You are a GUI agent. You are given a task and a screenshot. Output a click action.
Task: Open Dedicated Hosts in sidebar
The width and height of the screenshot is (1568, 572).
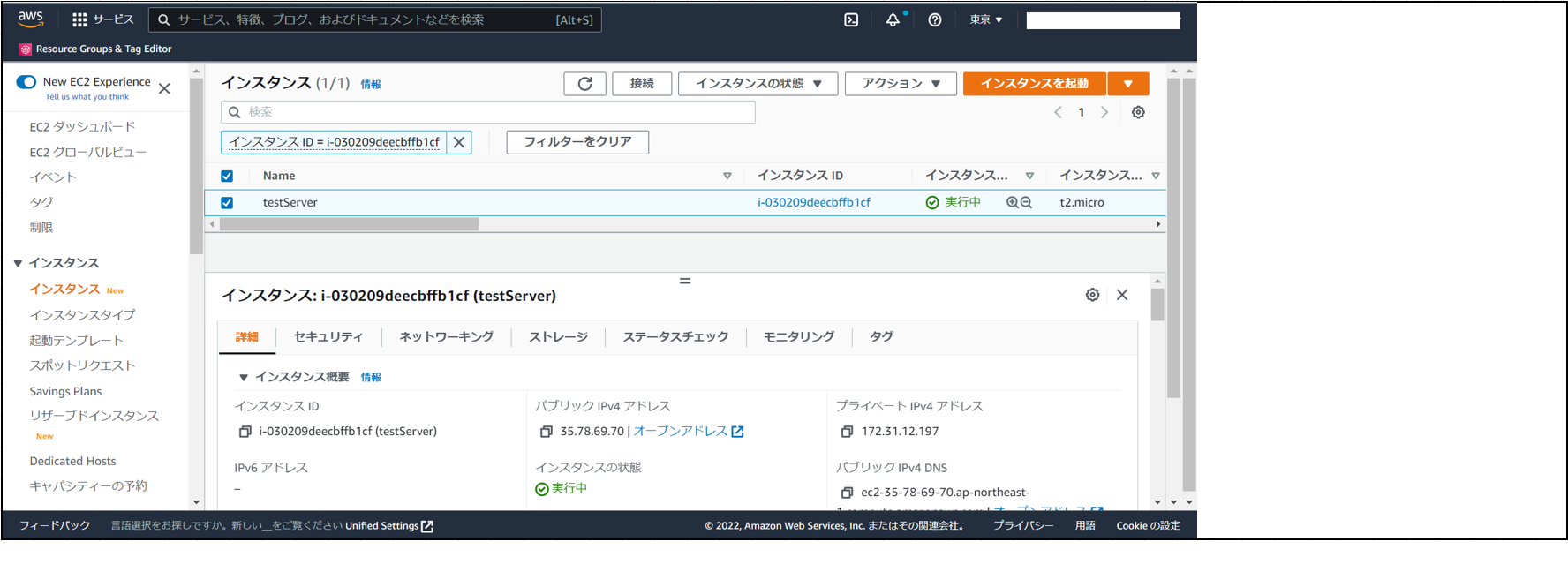[x=72, y=462]
